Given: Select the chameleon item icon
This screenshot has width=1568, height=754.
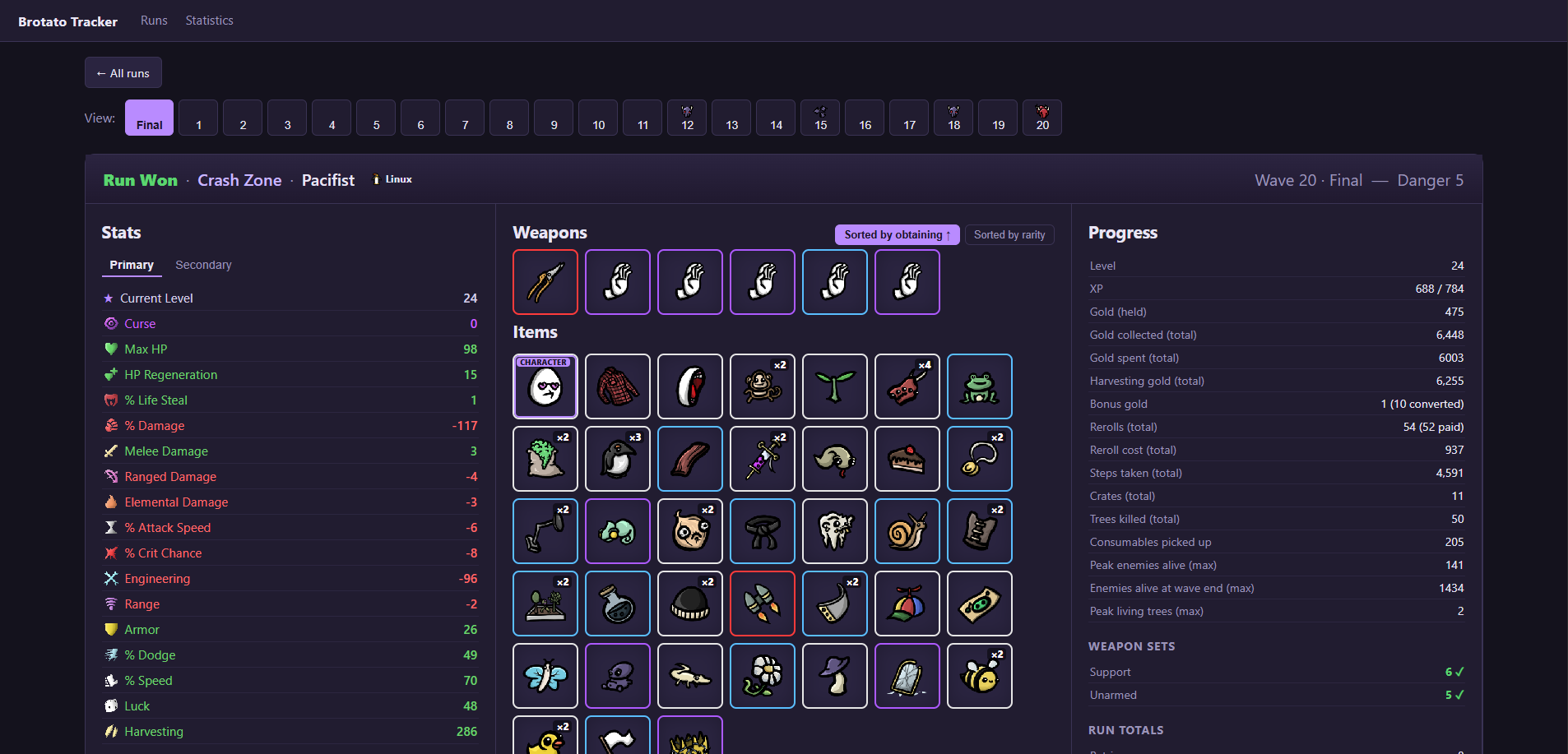Looking at the screenshot, I should point(618,531).
